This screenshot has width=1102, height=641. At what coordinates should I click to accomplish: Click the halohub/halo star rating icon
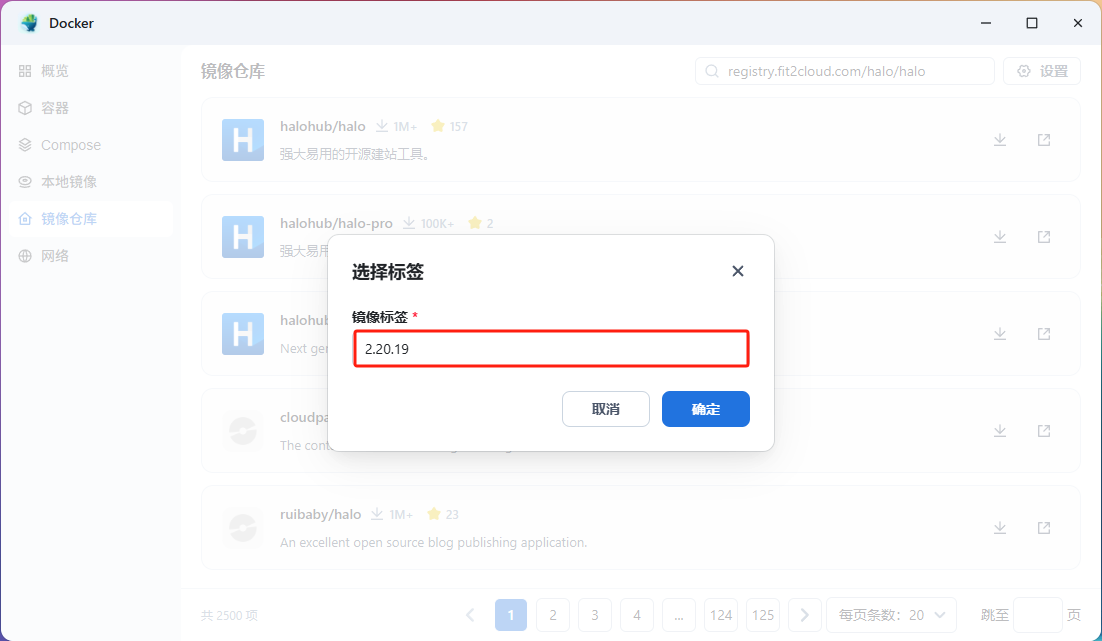pos(438,126)
